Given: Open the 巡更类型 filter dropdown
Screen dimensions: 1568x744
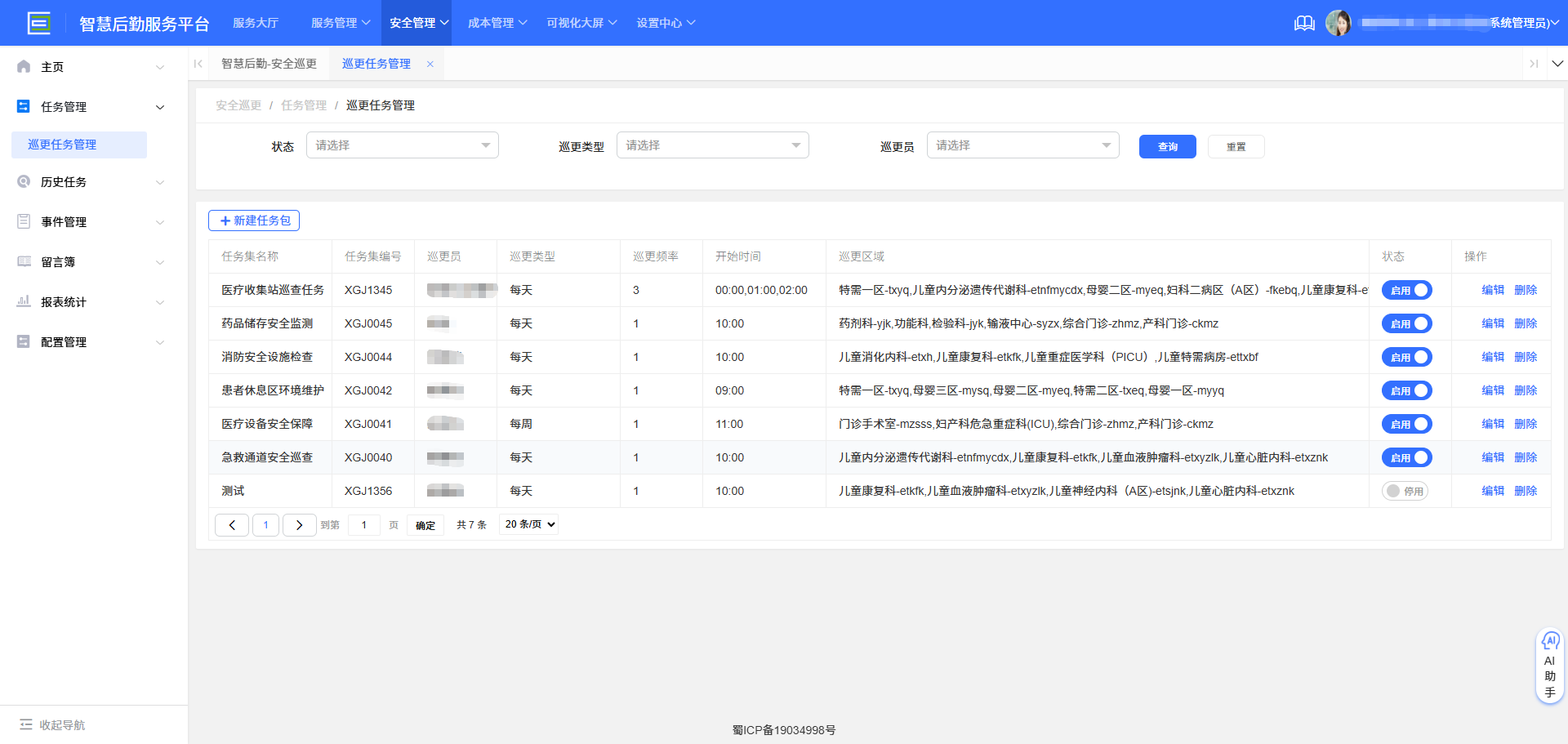Looking at the screenshot, I should click(x=712, y=145).
